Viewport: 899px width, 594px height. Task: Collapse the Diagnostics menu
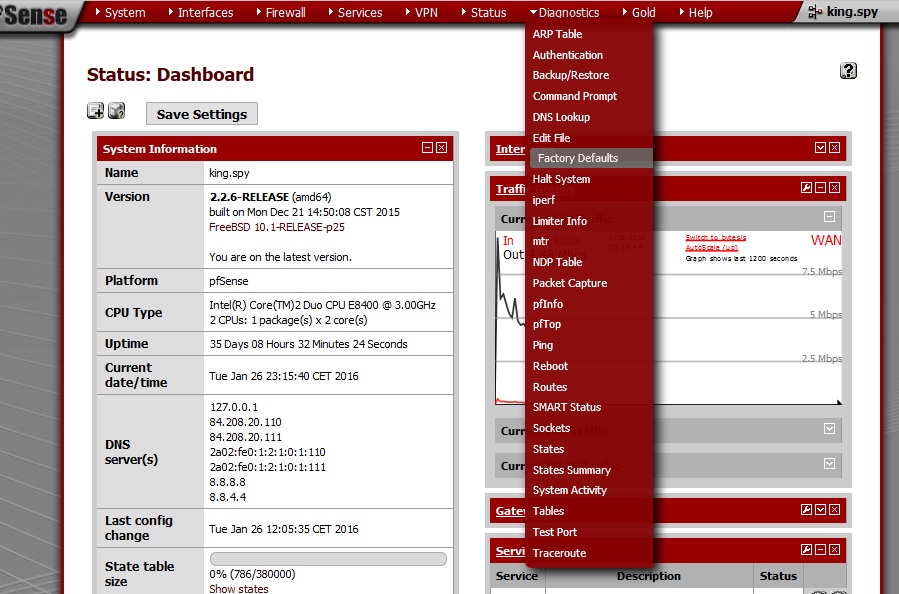564,12
